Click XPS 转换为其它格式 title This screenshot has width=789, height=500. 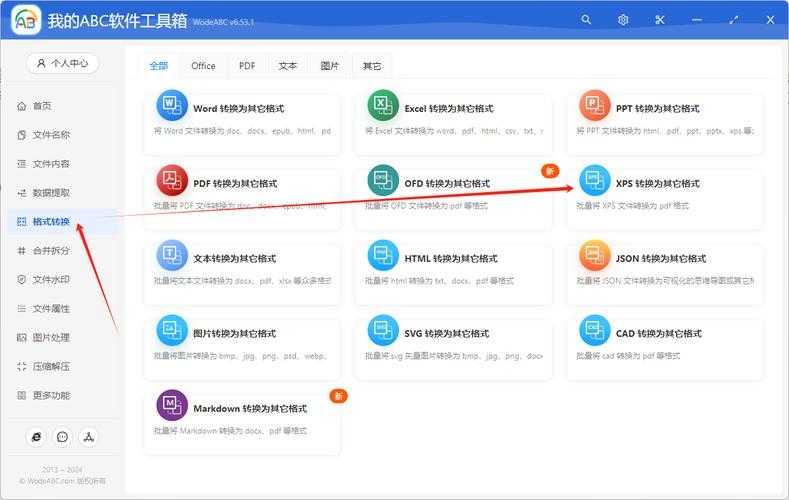click(658, 184)
